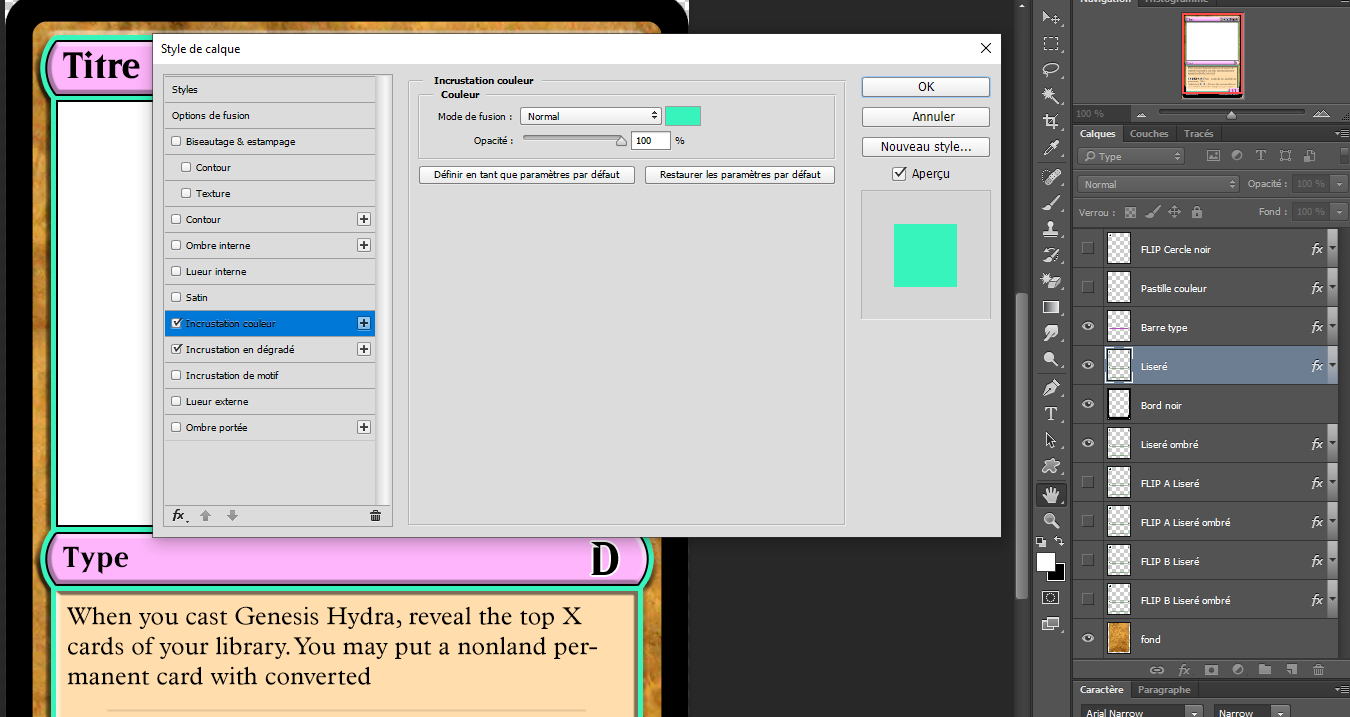This screenshot has width=1350, height=717.
Task: Check the Ombre interne effect
Action: [177, 246]
